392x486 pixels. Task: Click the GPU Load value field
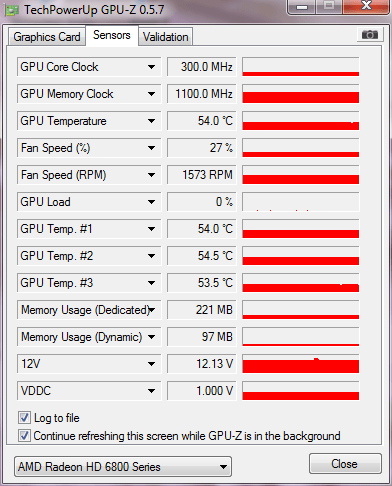pos(202,202)
